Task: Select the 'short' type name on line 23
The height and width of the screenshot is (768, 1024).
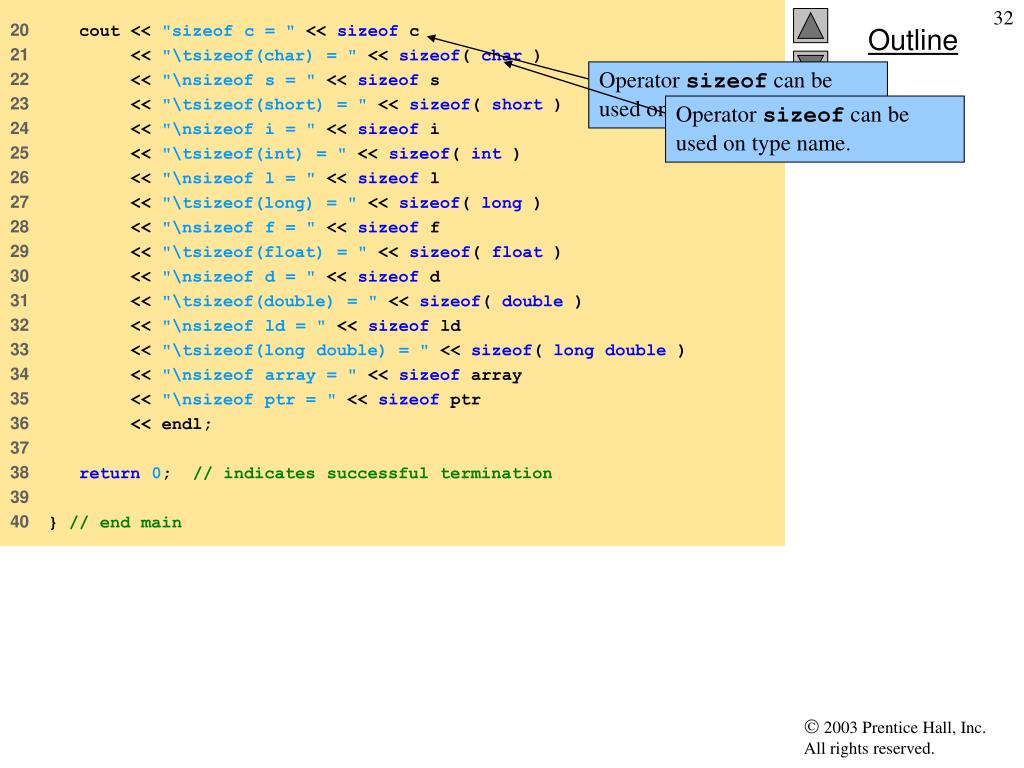Action: [517, 104]
